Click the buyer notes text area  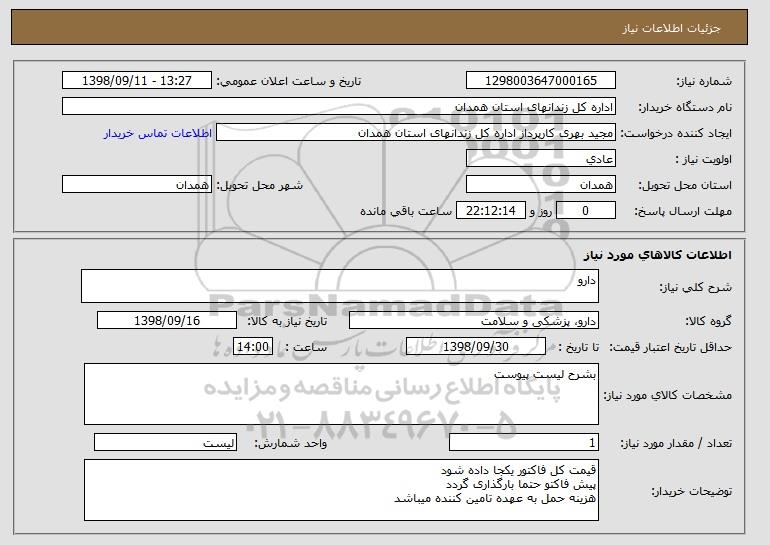tap(341, 490)
